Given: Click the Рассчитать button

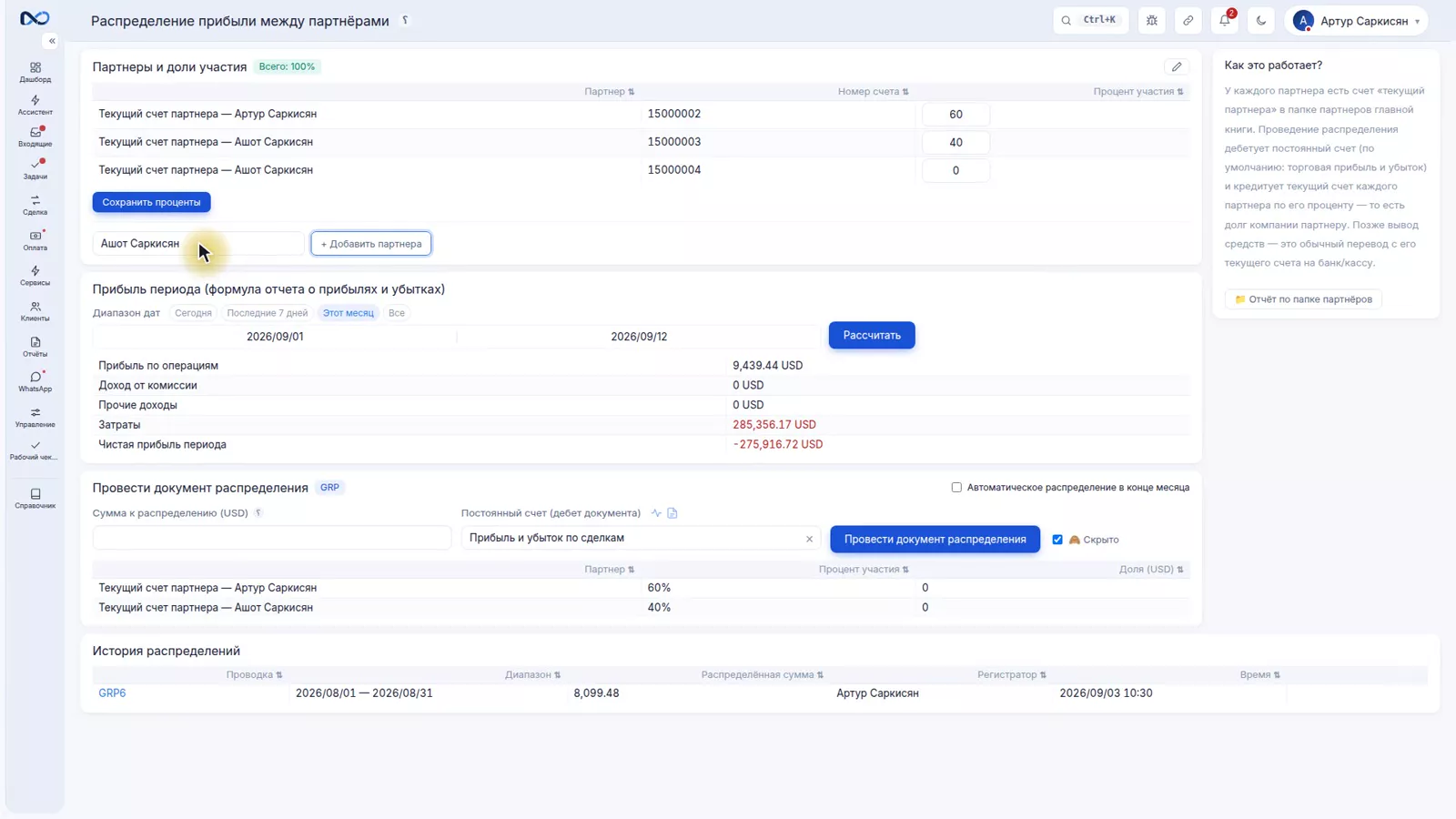Looking at the screenshot, I should [872, 336].
